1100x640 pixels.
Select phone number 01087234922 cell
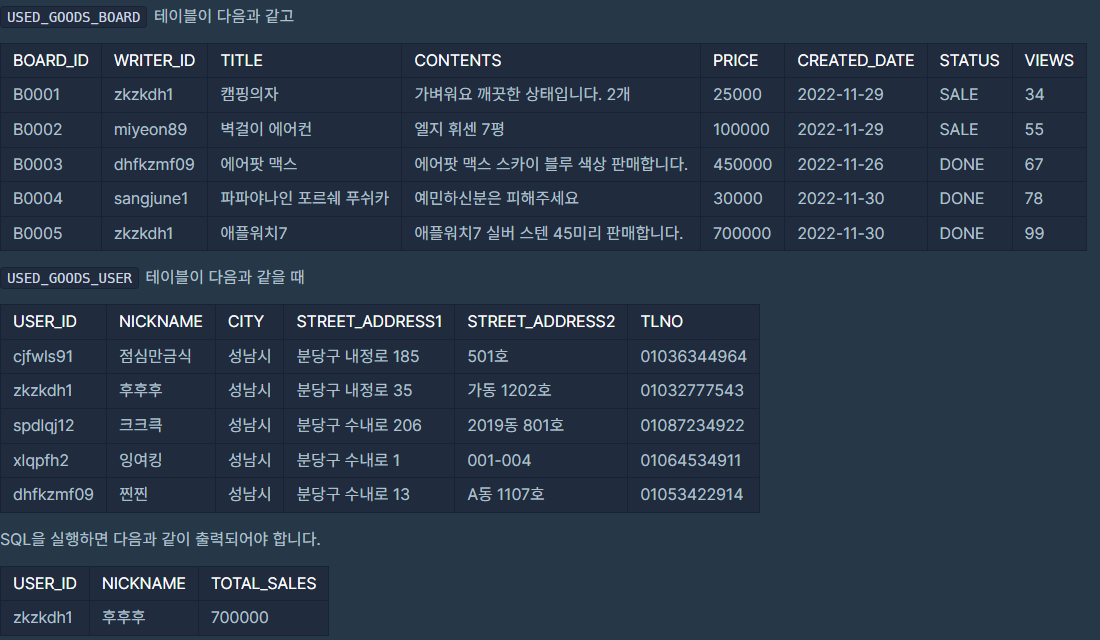[x=693, y=425]
